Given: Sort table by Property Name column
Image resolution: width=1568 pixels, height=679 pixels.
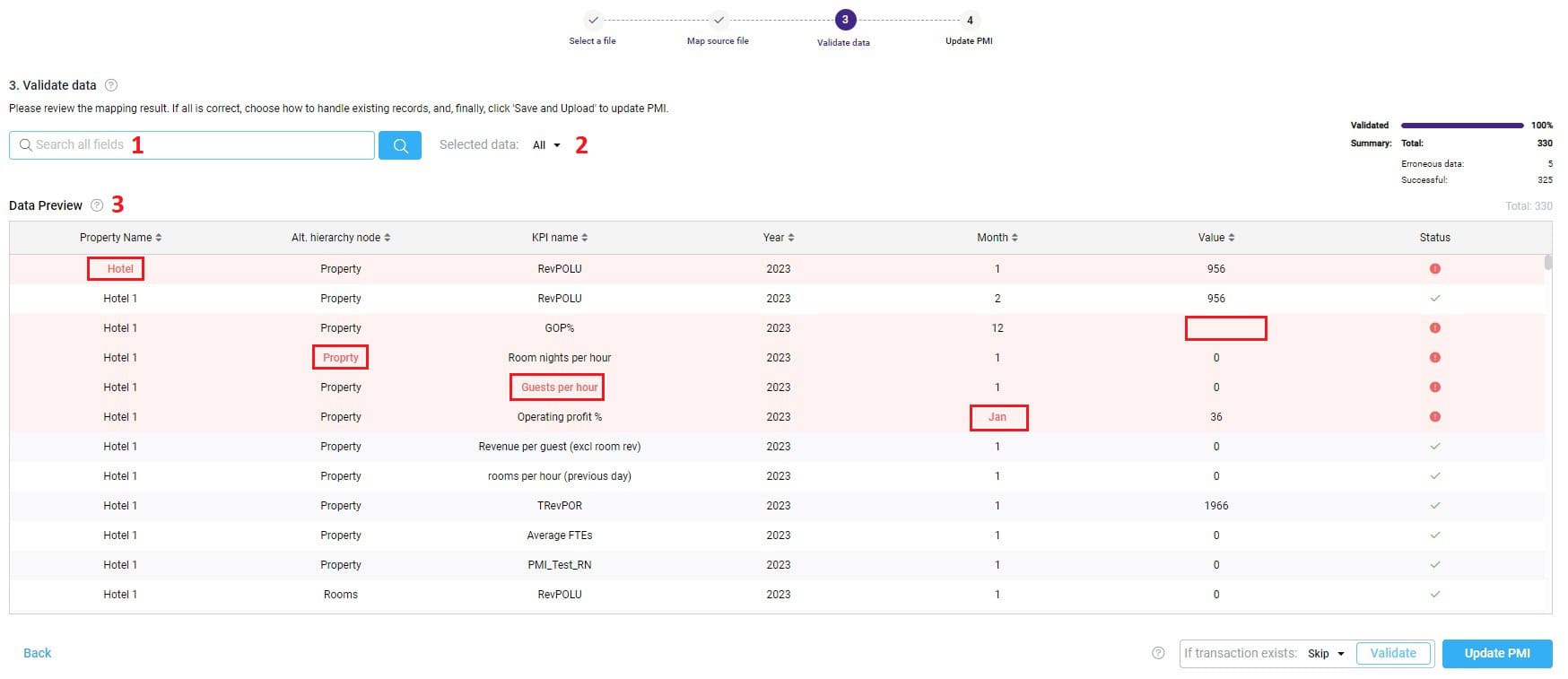Looking at the screenshot, I should 120,238.
